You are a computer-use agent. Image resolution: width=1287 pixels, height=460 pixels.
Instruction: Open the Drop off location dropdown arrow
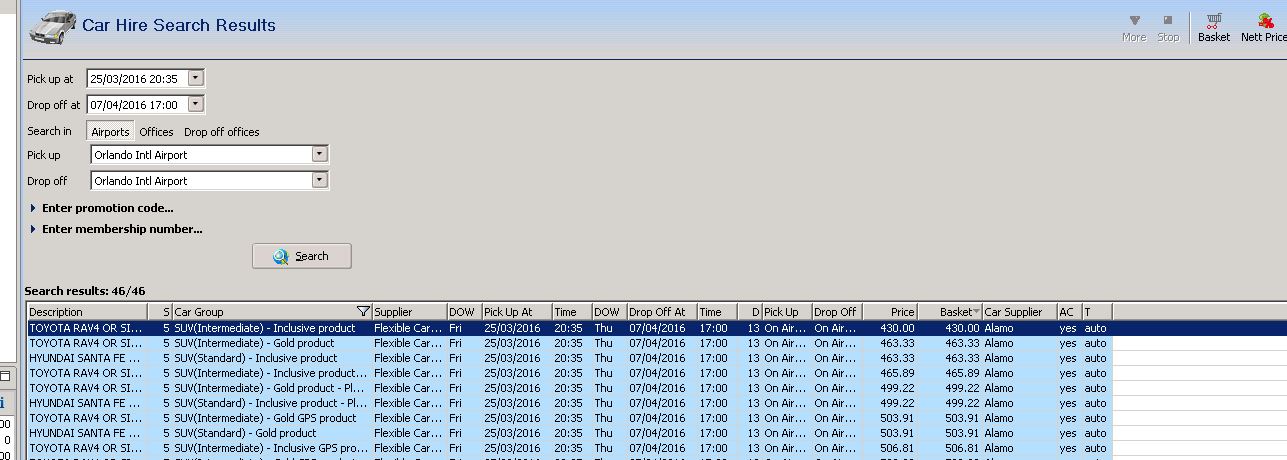point(320,180)
